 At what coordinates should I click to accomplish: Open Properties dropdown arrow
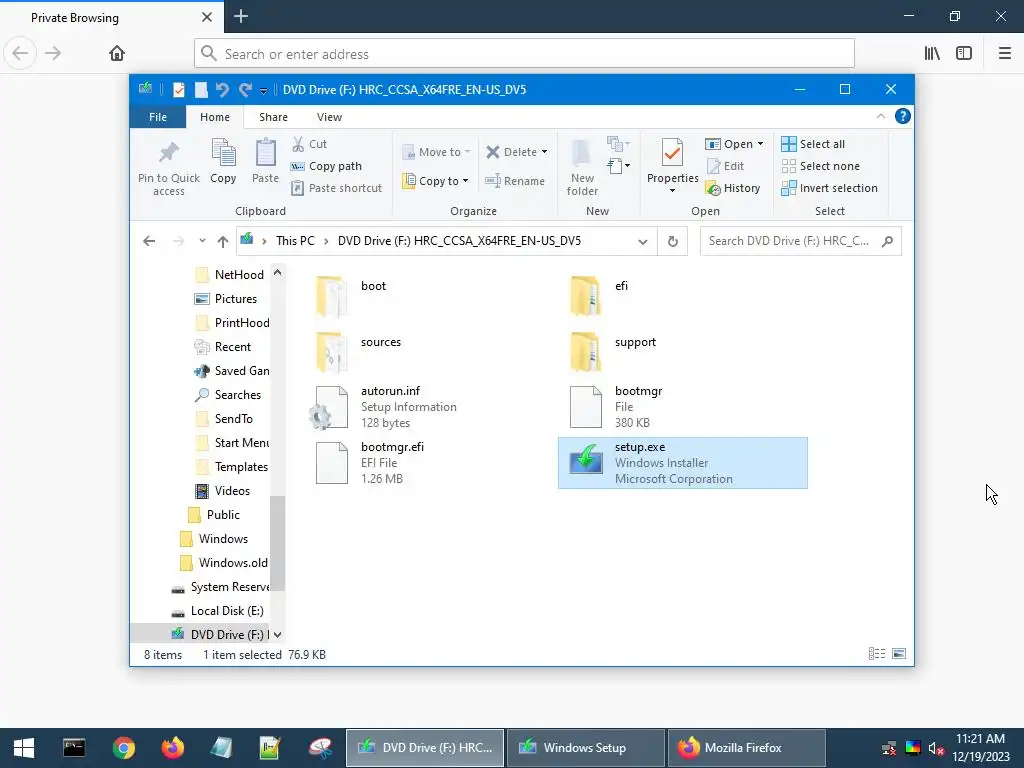click(672, 191)
